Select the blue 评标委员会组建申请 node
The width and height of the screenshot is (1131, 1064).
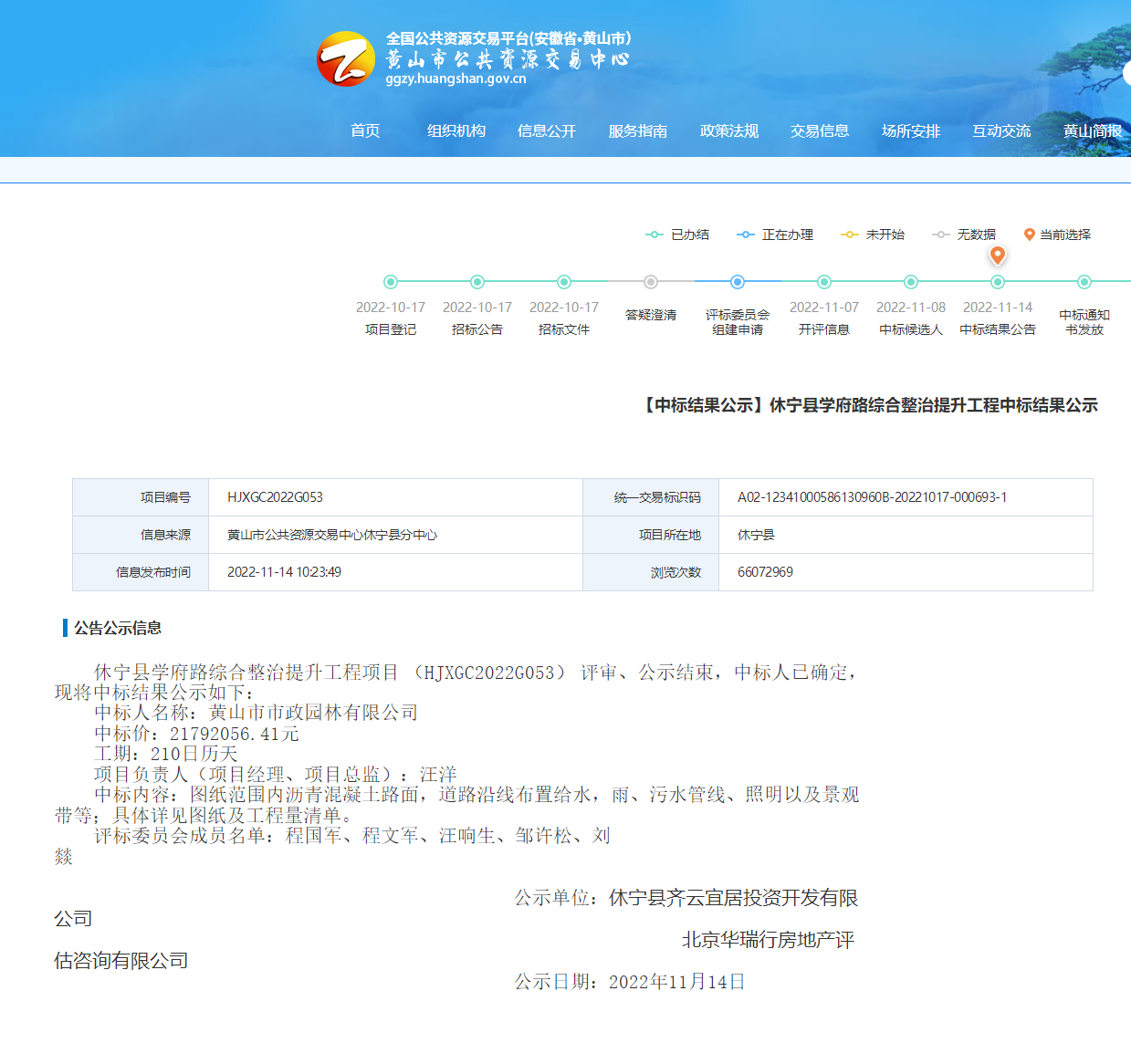(x=738, y=282)
